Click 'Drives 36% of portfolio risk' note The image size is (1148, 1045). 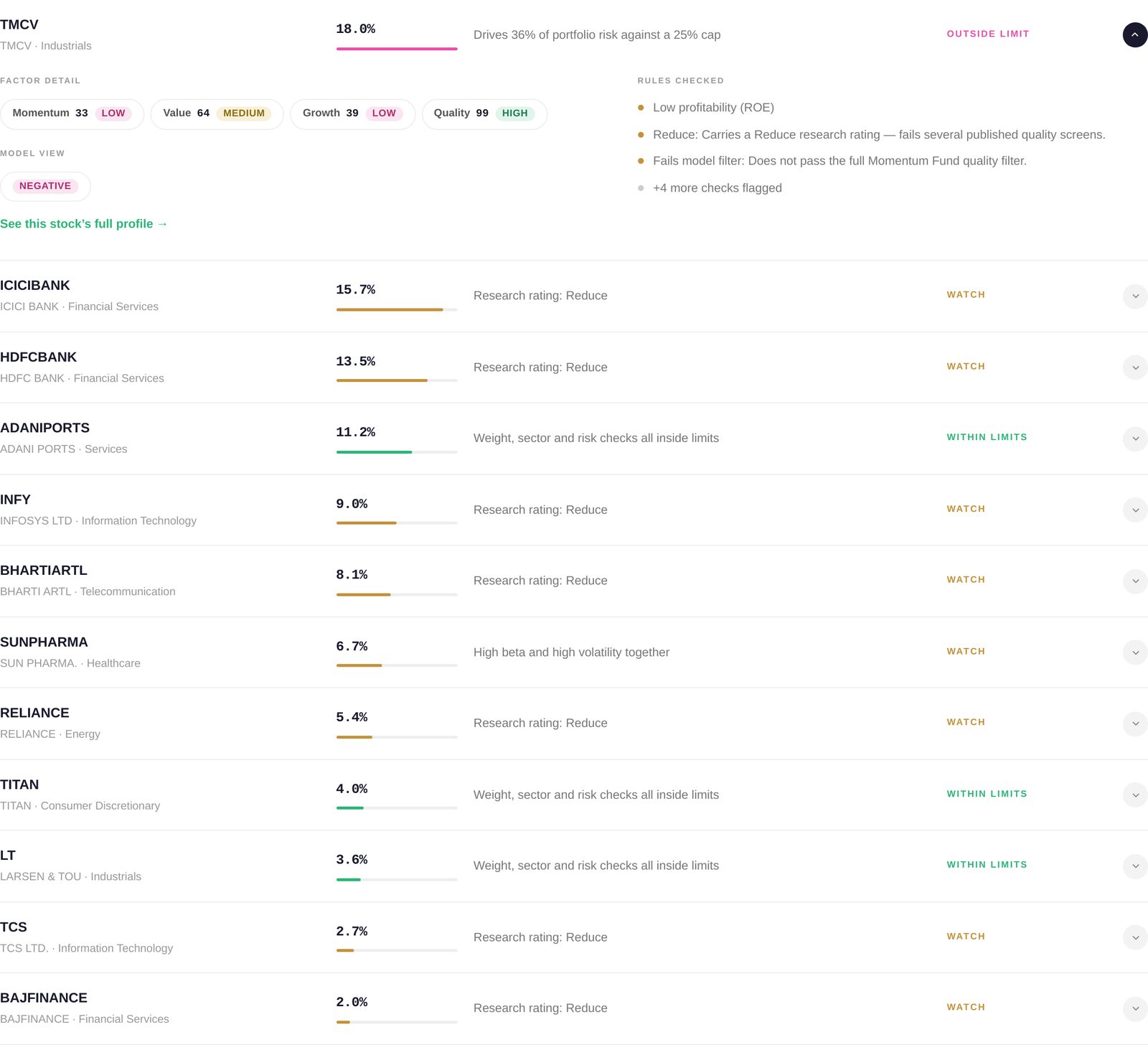tap(597, 35)
